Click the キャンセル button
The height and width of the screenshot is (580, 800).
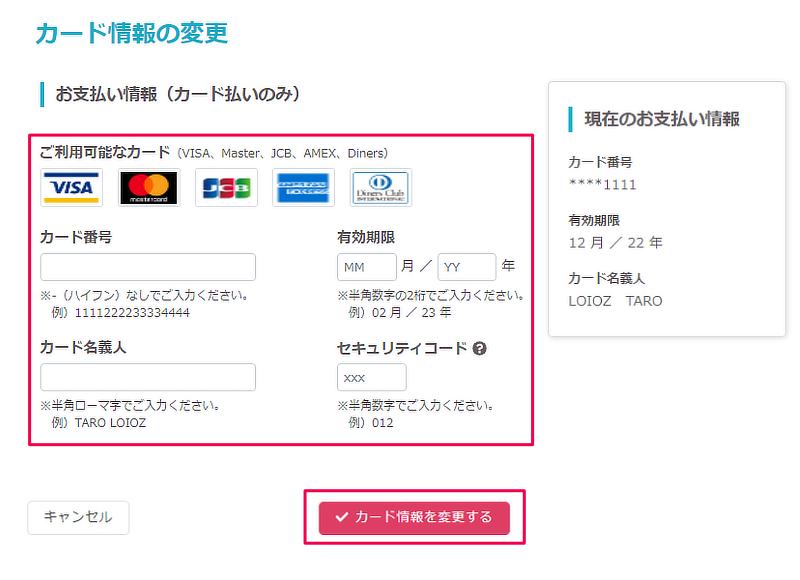(x=78, y=517)
